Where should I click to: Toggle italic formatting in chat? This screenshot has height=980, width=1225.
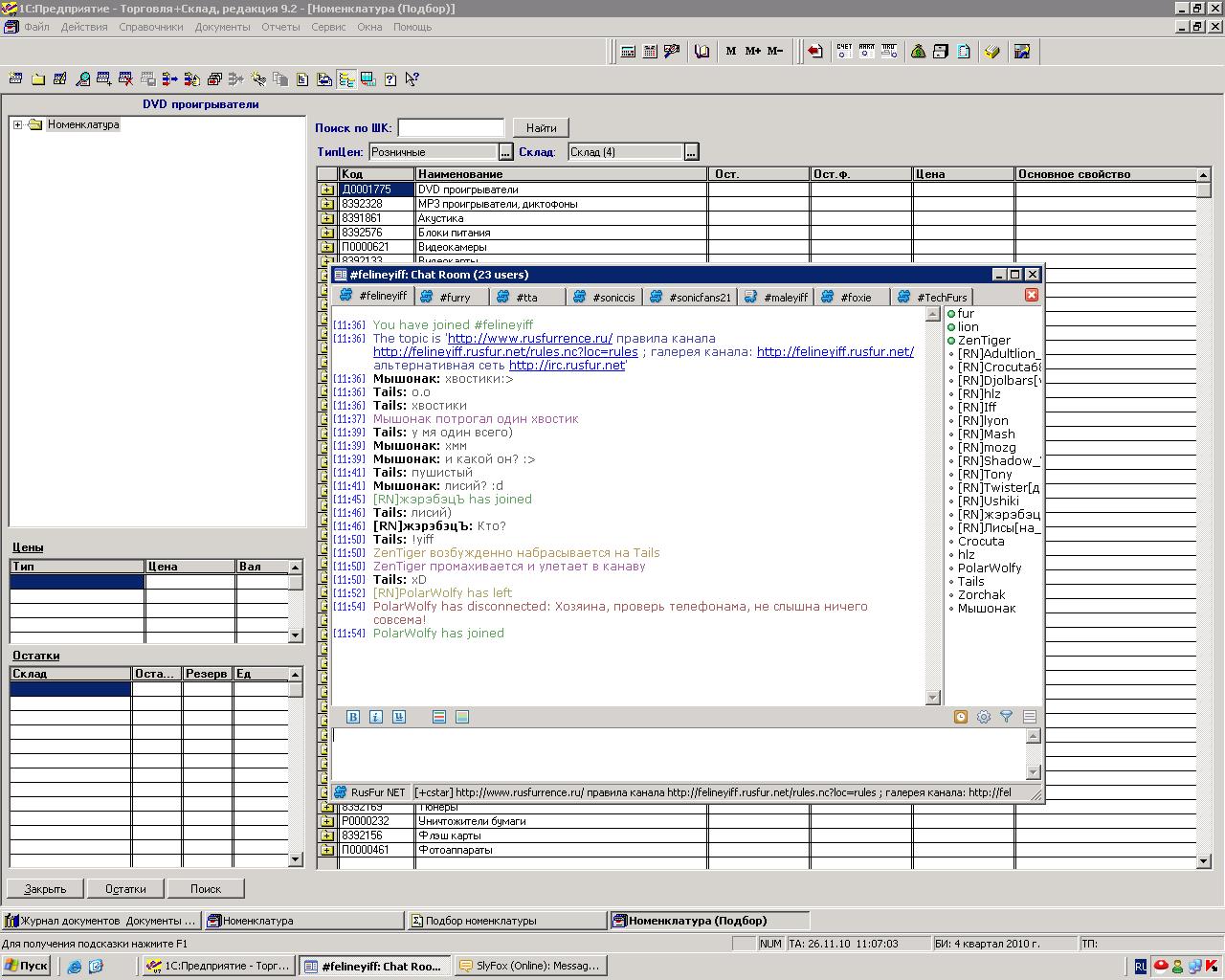coord(376,717)
